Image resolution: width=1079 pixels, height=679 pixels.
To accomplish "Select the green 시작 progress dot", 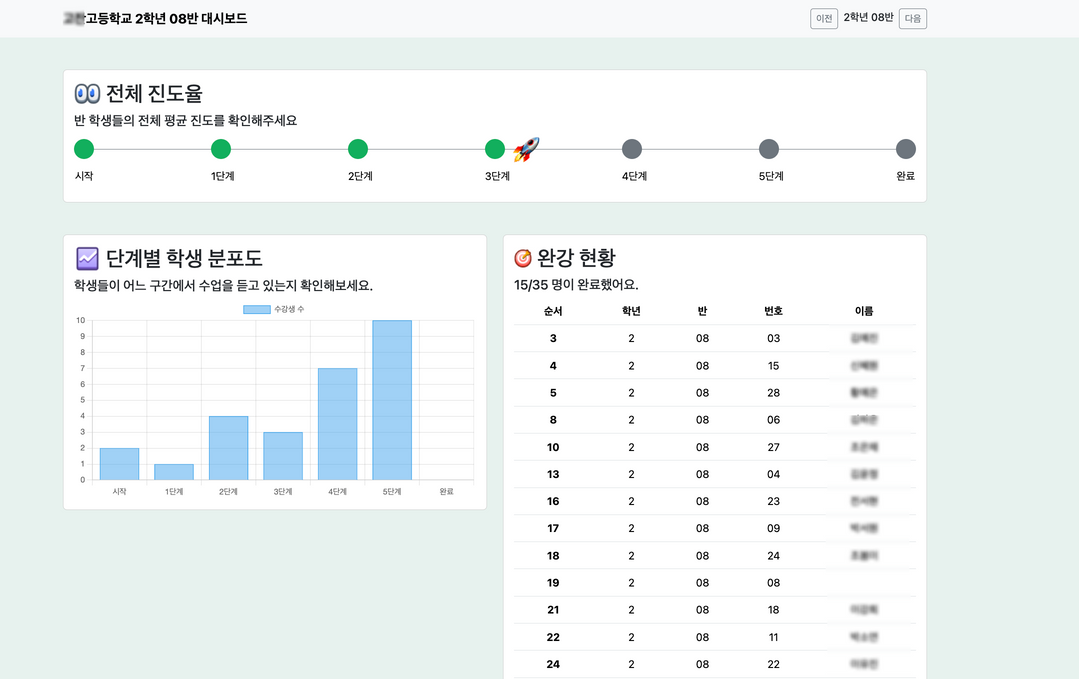I will 84,149.
